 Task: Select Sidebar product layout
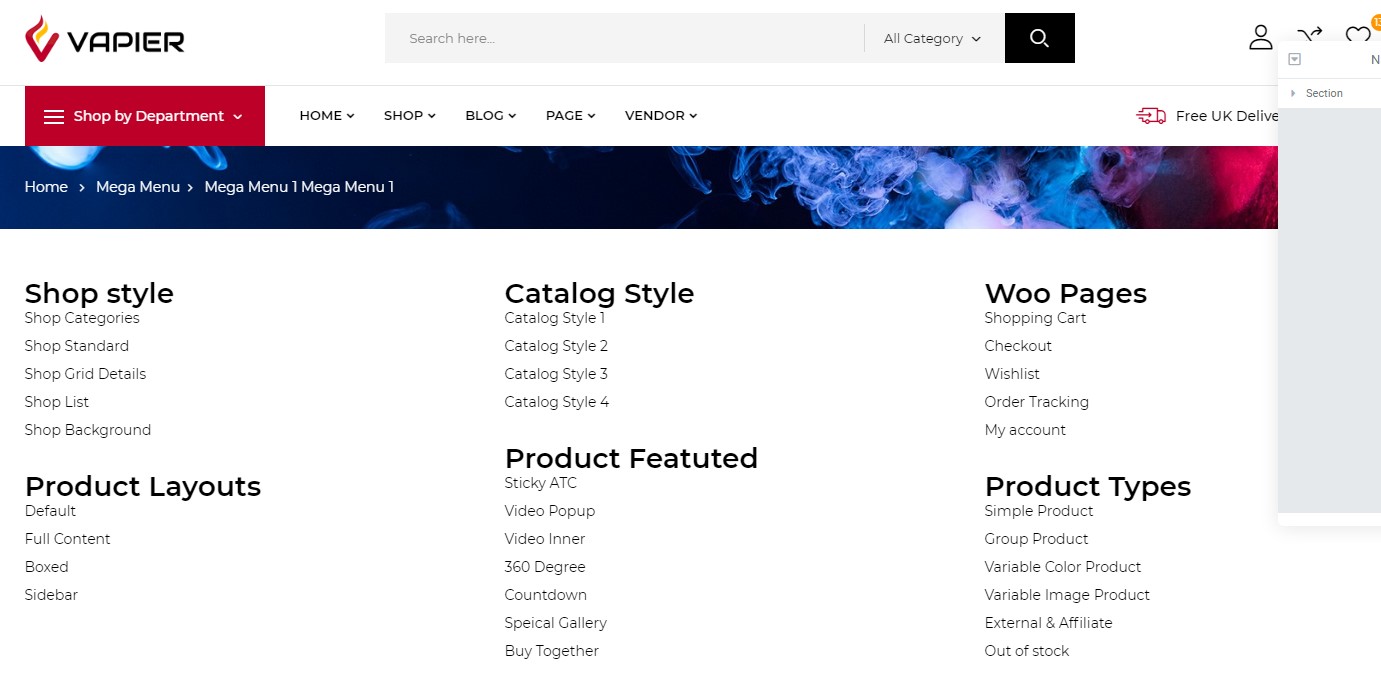(x=51, y=595)
